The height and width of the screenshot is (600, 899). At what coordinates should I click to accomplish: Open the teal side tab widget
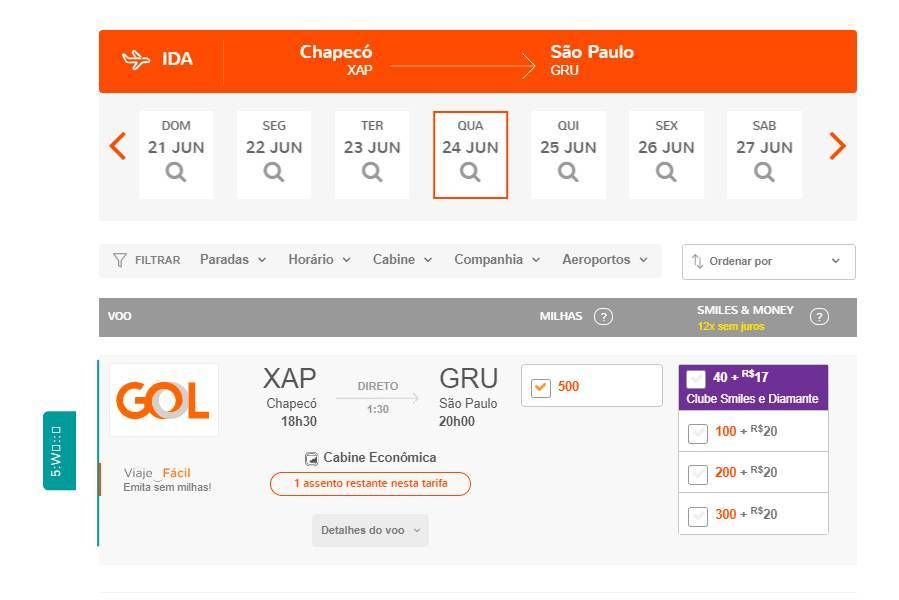click(60, 451)
